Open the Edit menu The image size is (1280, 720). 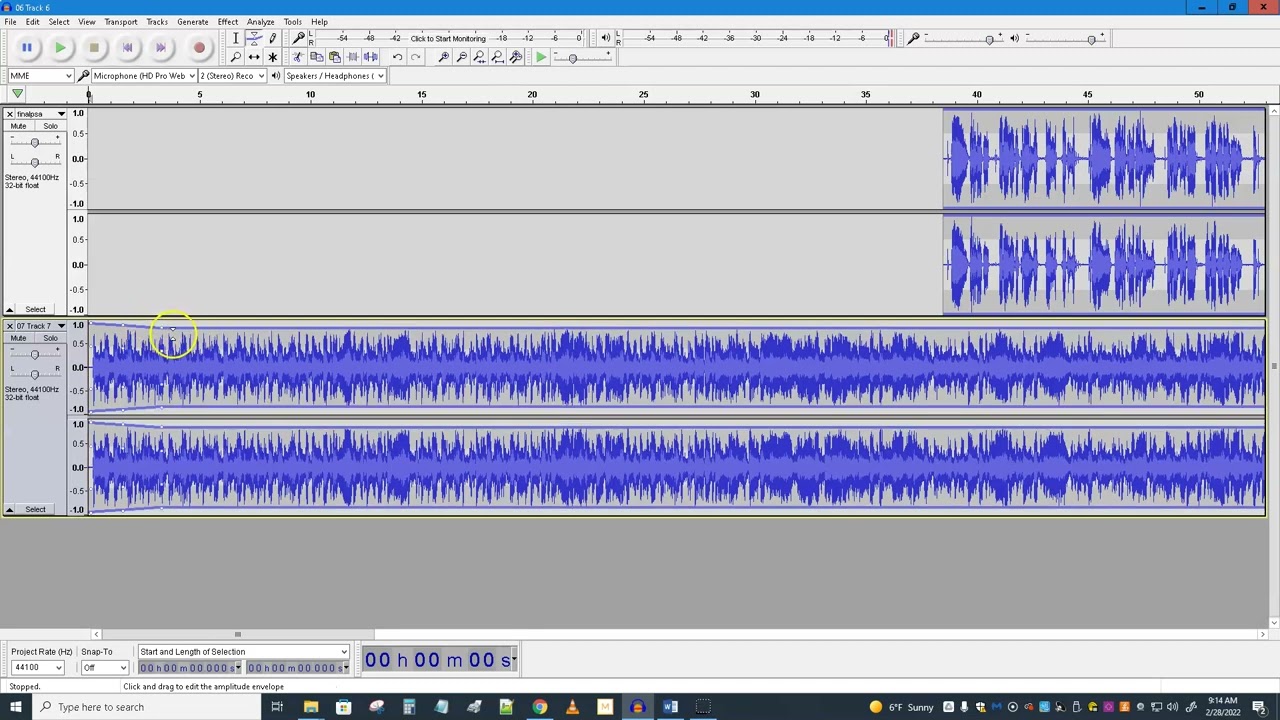[x=32, y=21]
